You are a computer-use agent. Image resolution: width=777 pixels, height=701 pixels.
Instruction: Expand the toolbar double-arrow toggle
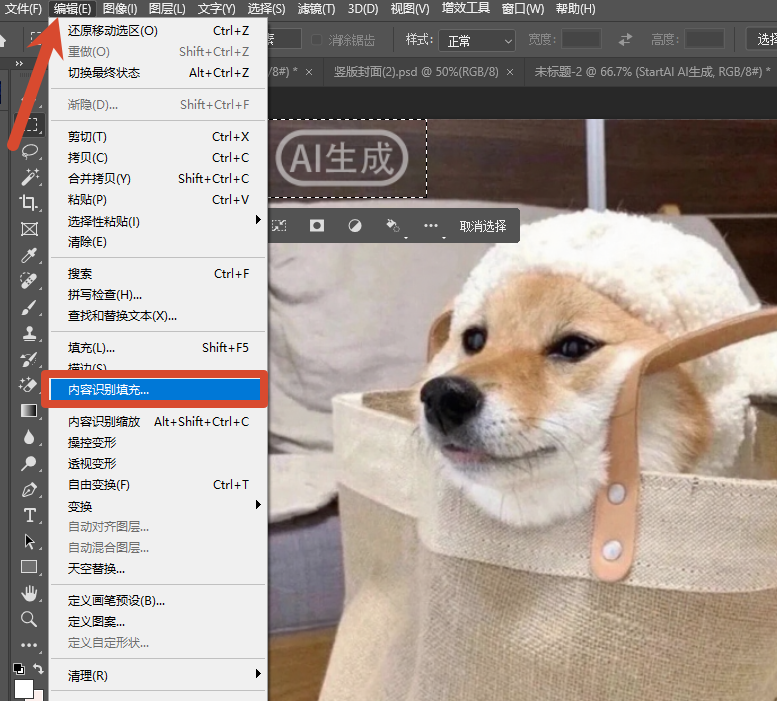[19, 63]
